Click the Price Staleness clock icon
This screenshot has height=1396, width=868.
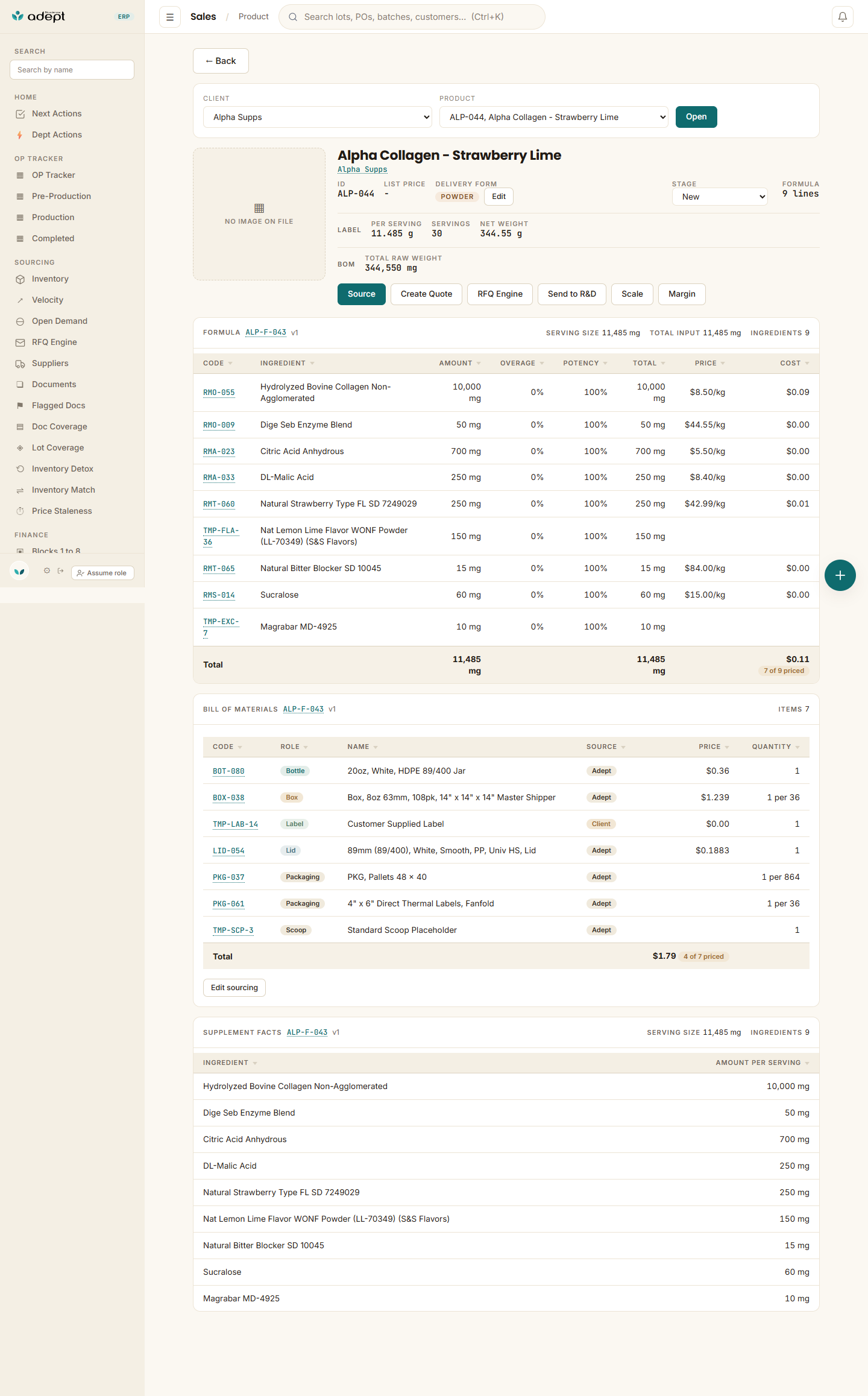(x=20, y=511)
